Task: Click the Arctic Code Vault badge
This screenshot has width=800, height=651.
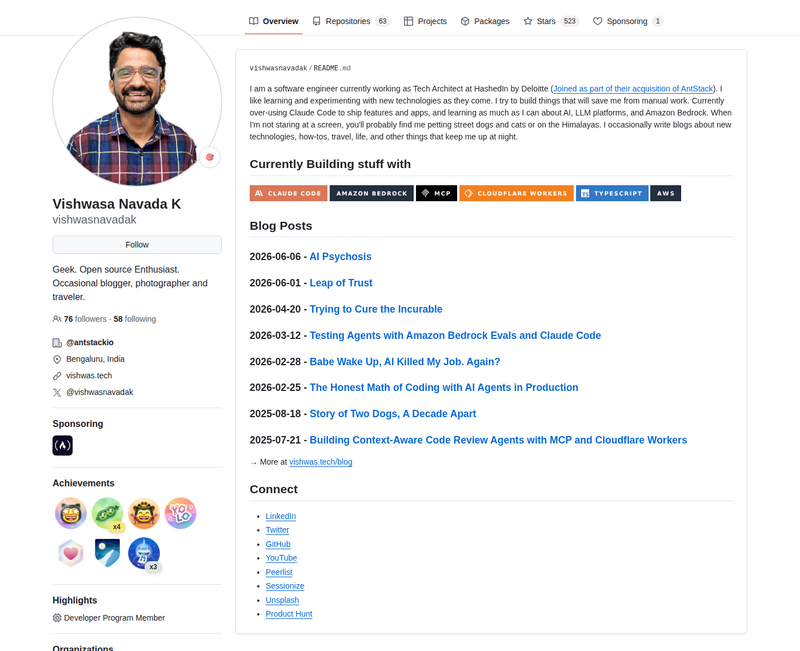Action: click(108, 553)
